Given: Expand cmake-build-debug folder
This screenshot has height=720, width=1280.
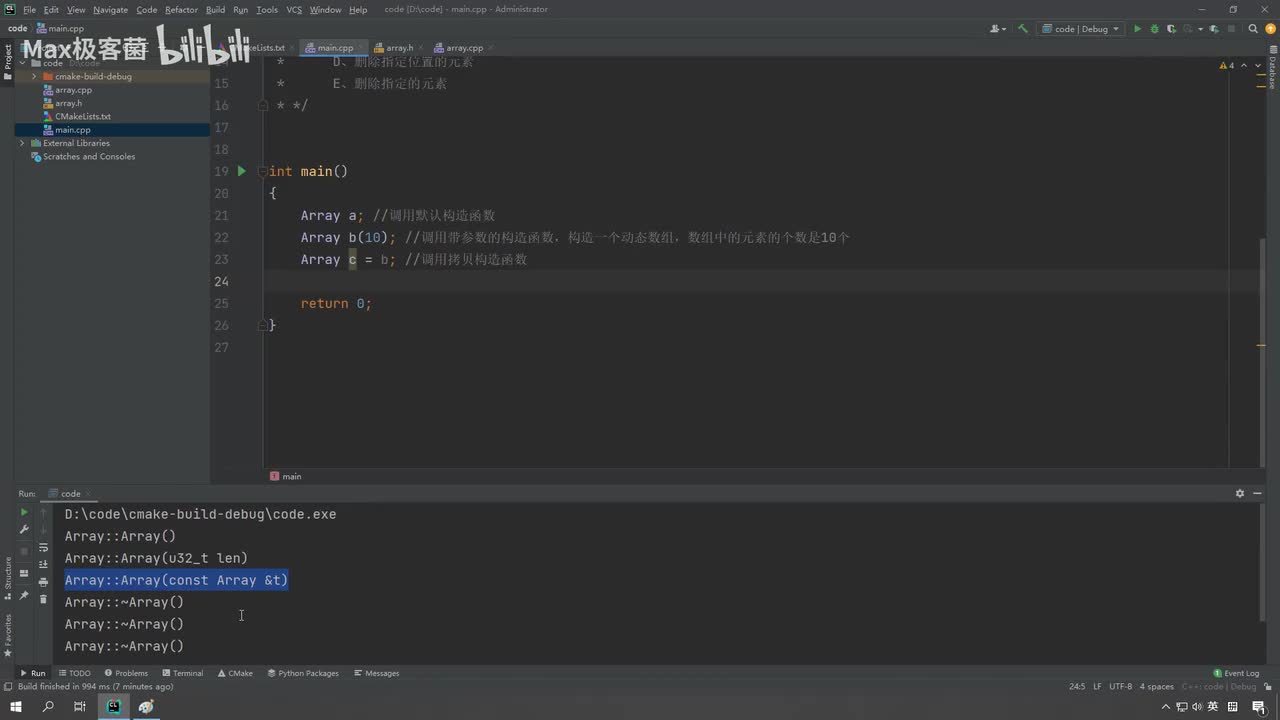Looking at the screenshot, I should point(34,76).
